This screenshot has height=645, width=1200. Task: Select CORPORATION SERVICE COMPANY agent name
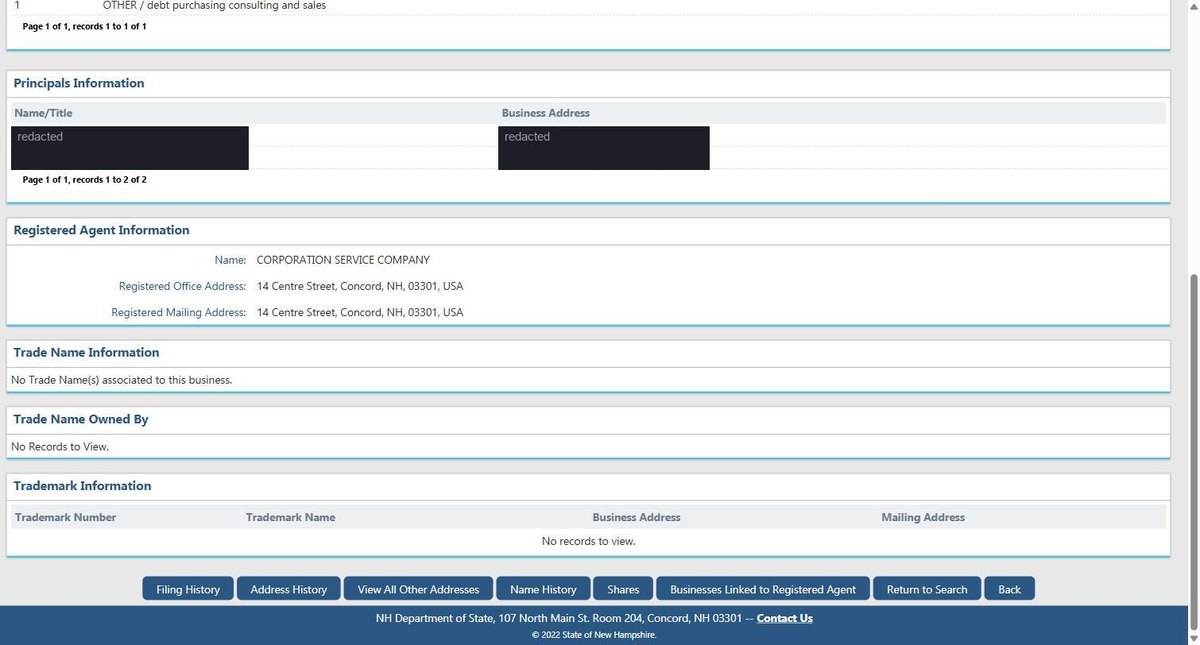343,260
